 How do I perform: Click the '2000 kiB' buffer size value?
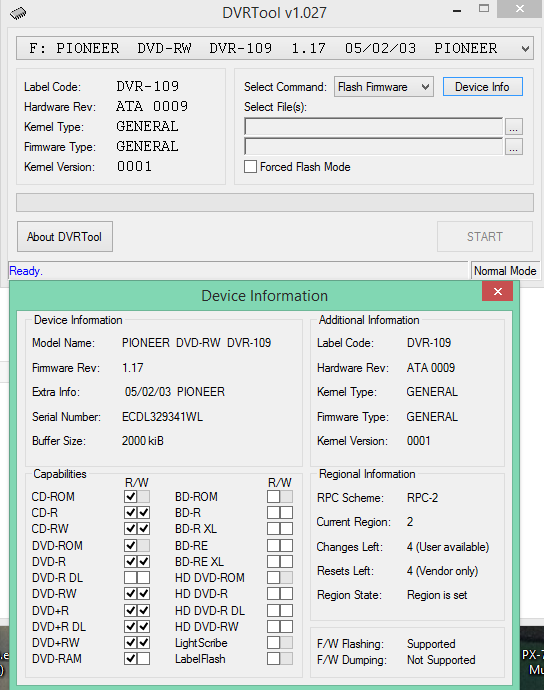[x=143, y=441]
